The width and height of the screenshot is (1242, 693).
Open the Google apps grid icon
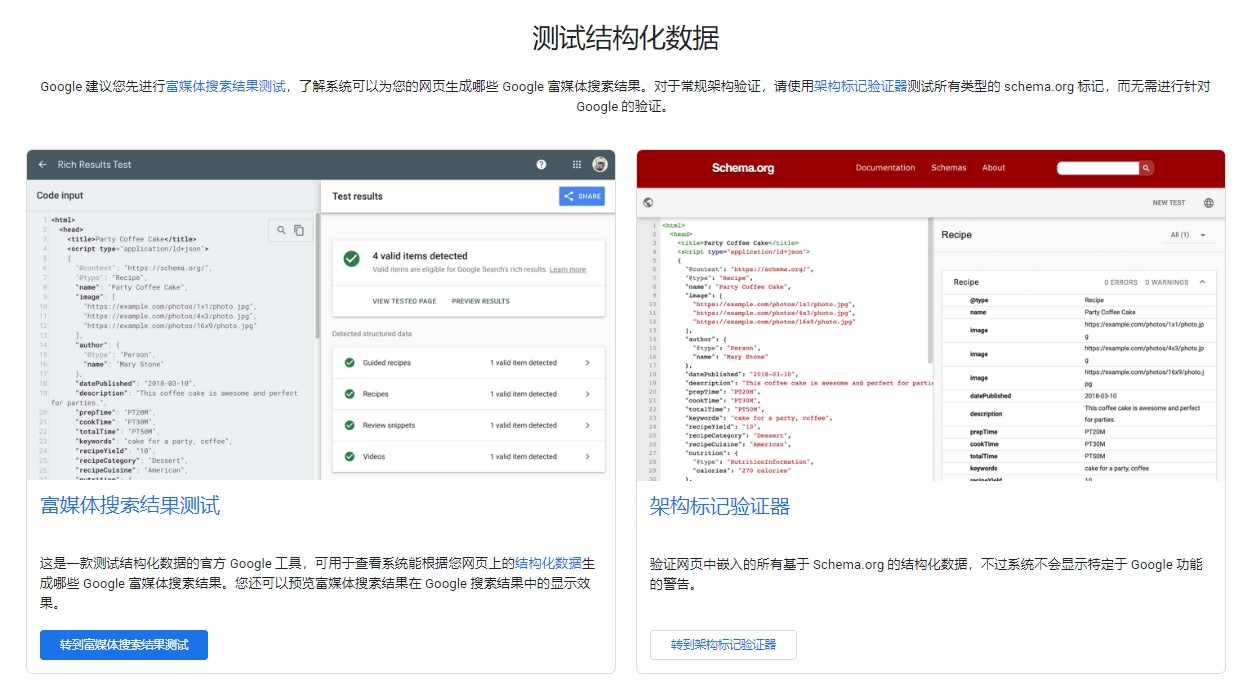tap(577, 164)
